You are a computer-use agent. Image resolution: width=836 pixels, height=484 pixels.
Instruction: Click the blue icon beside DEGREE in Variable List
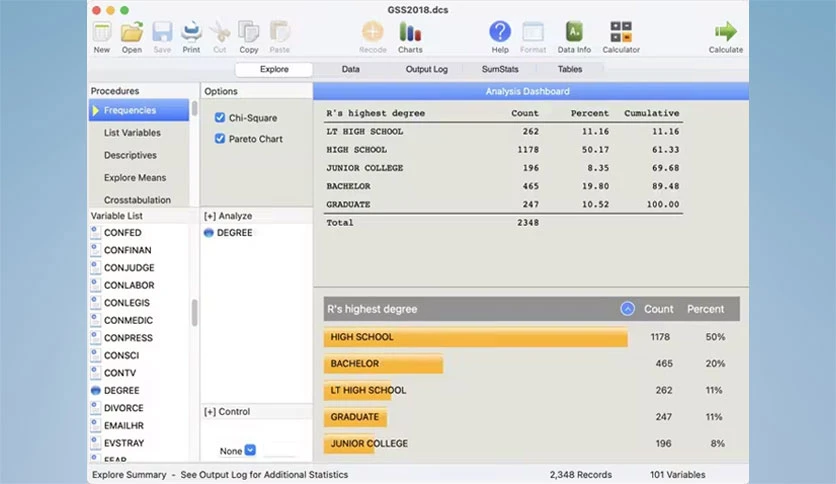click(96, 391)
